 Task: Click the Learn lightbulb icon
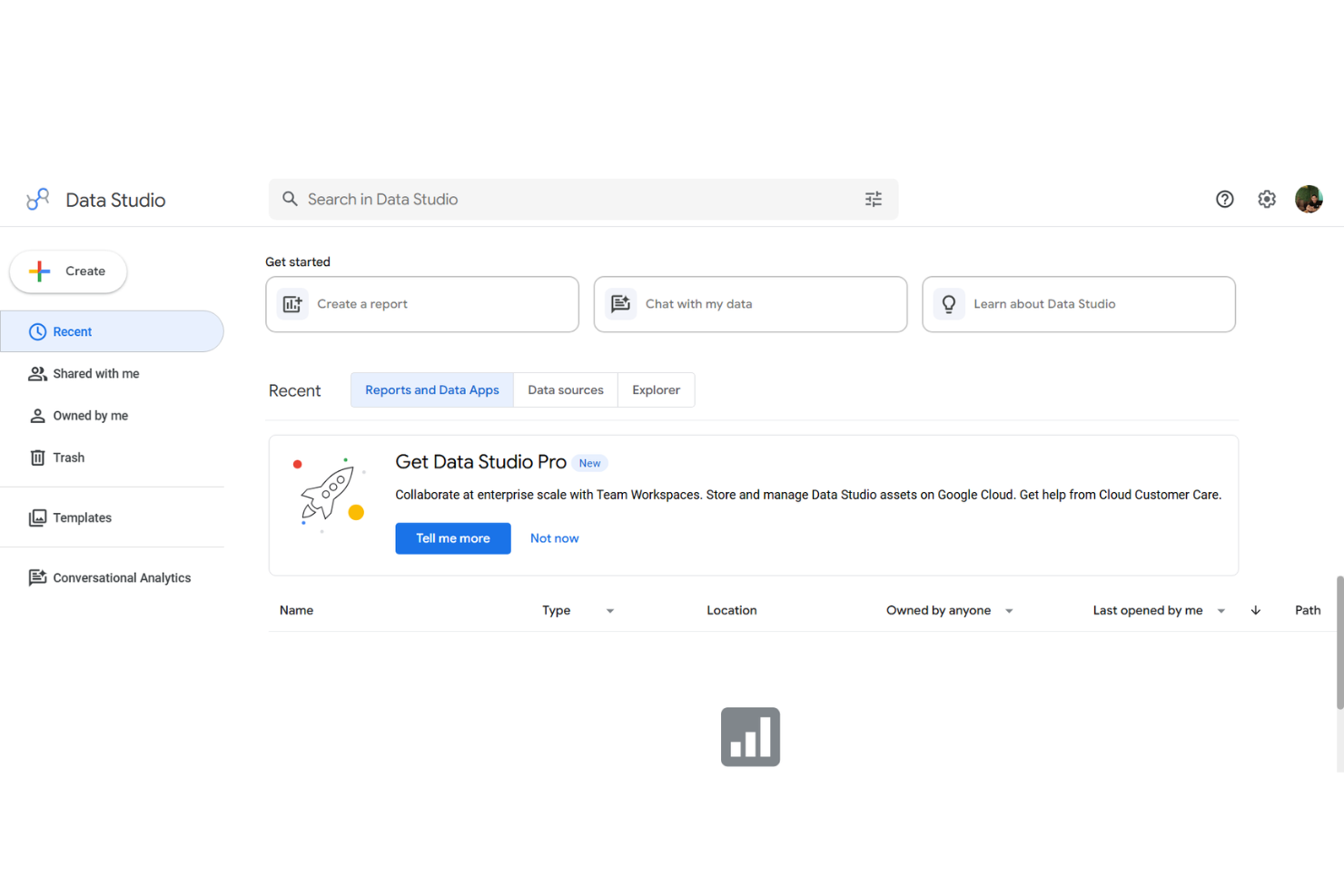(949, 304)
